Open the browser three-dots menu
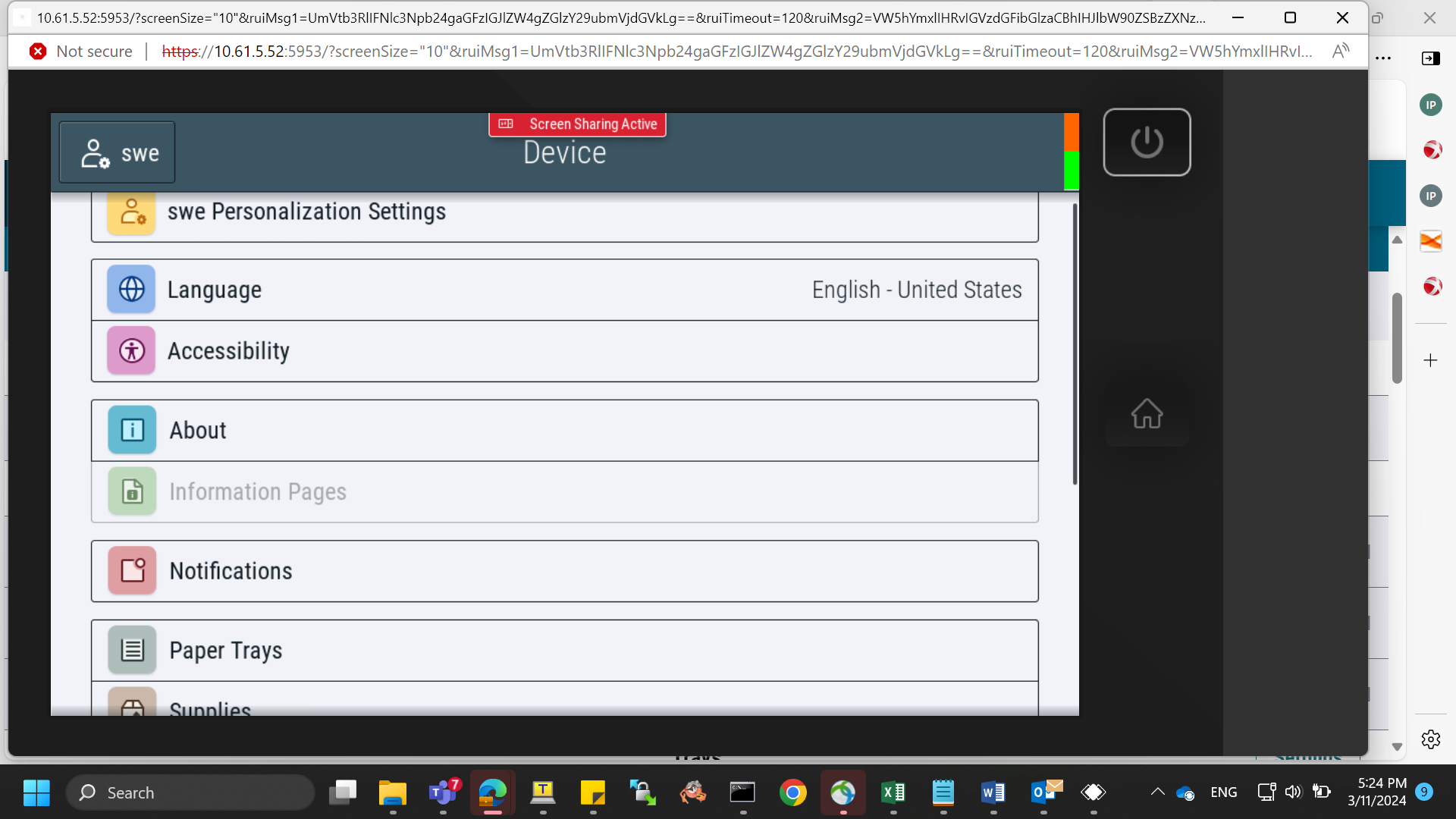Viewport: 1456px width, 819px height. (x=1383, y=58)
